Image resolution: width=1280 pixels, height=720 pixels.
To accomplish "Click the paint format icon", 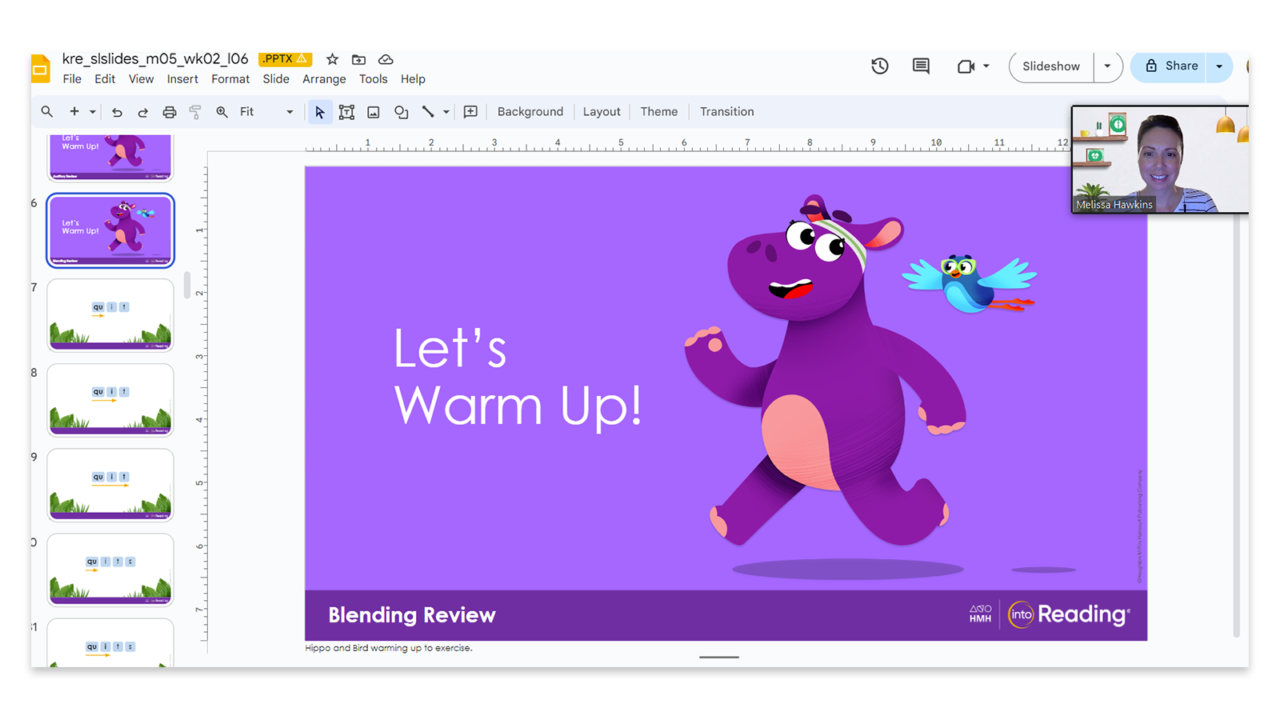I will [x=195, y=112].
